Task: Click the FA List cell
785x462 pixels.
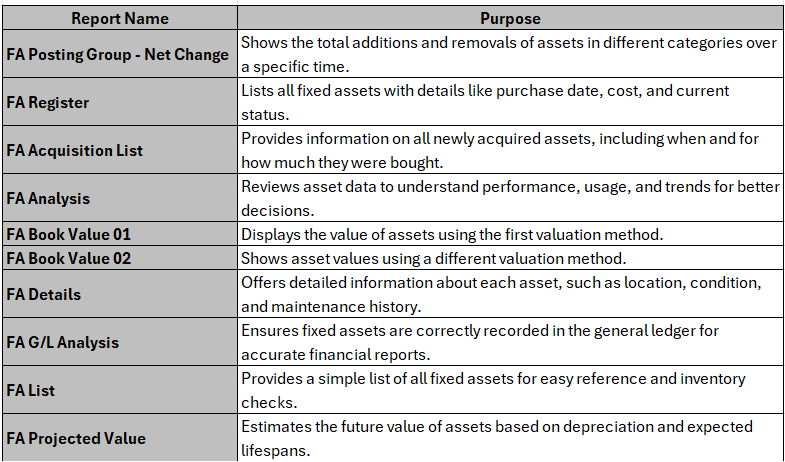Action: [120, 390]
